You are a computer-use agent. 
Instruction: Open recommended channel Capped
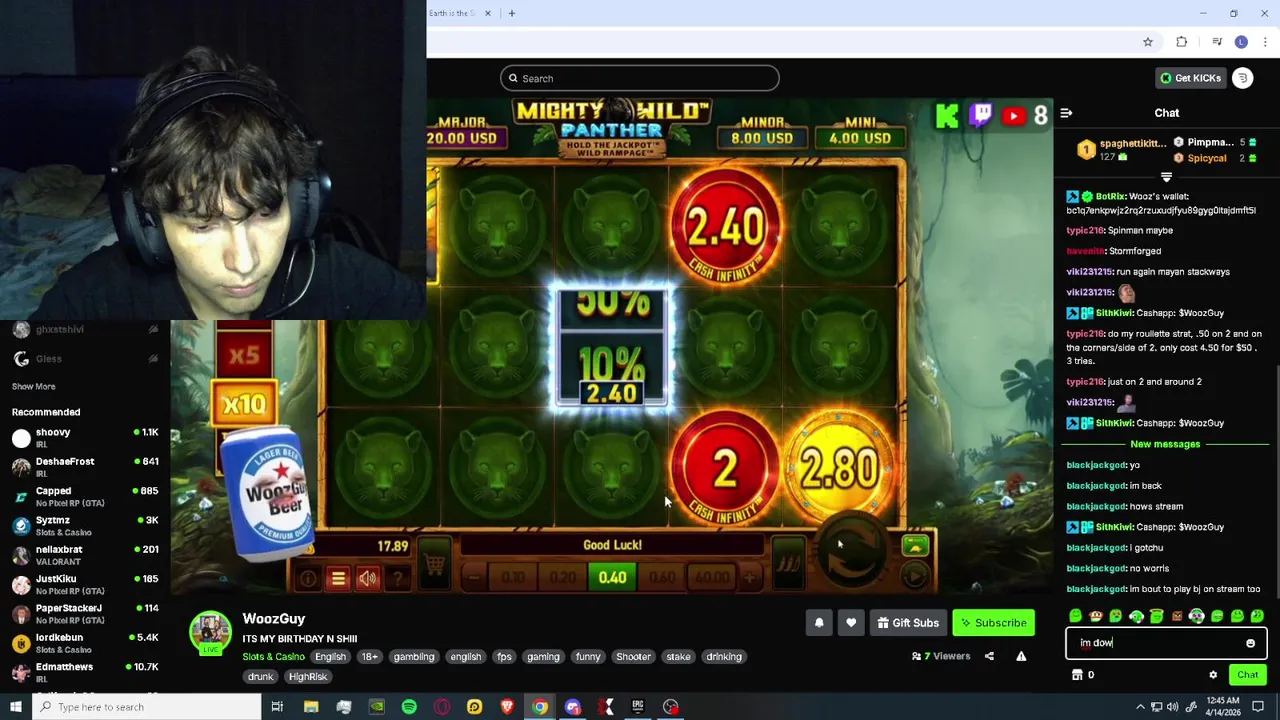coord(85,496)
